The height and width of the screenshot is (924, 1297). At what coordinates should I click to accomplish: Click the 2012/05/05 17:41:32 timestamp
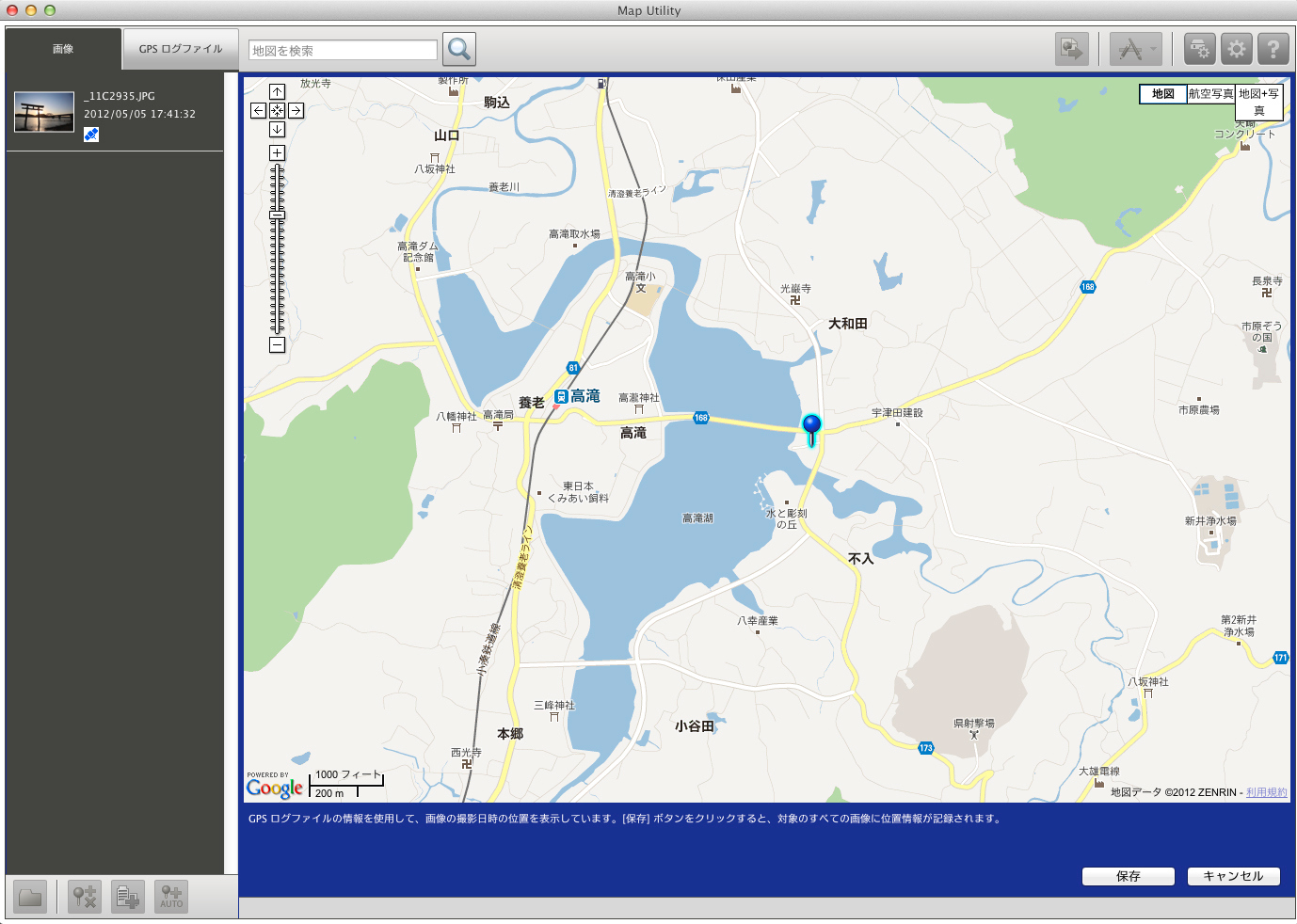pos(139,114)
